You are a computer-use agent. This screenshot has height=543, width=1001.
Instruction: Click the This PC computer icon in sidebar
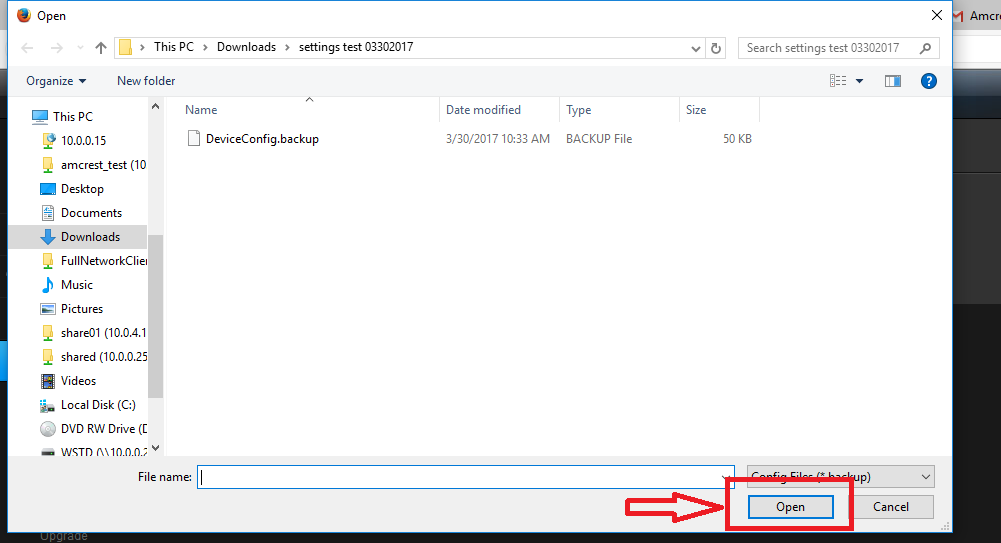click(x=40, y=117)
